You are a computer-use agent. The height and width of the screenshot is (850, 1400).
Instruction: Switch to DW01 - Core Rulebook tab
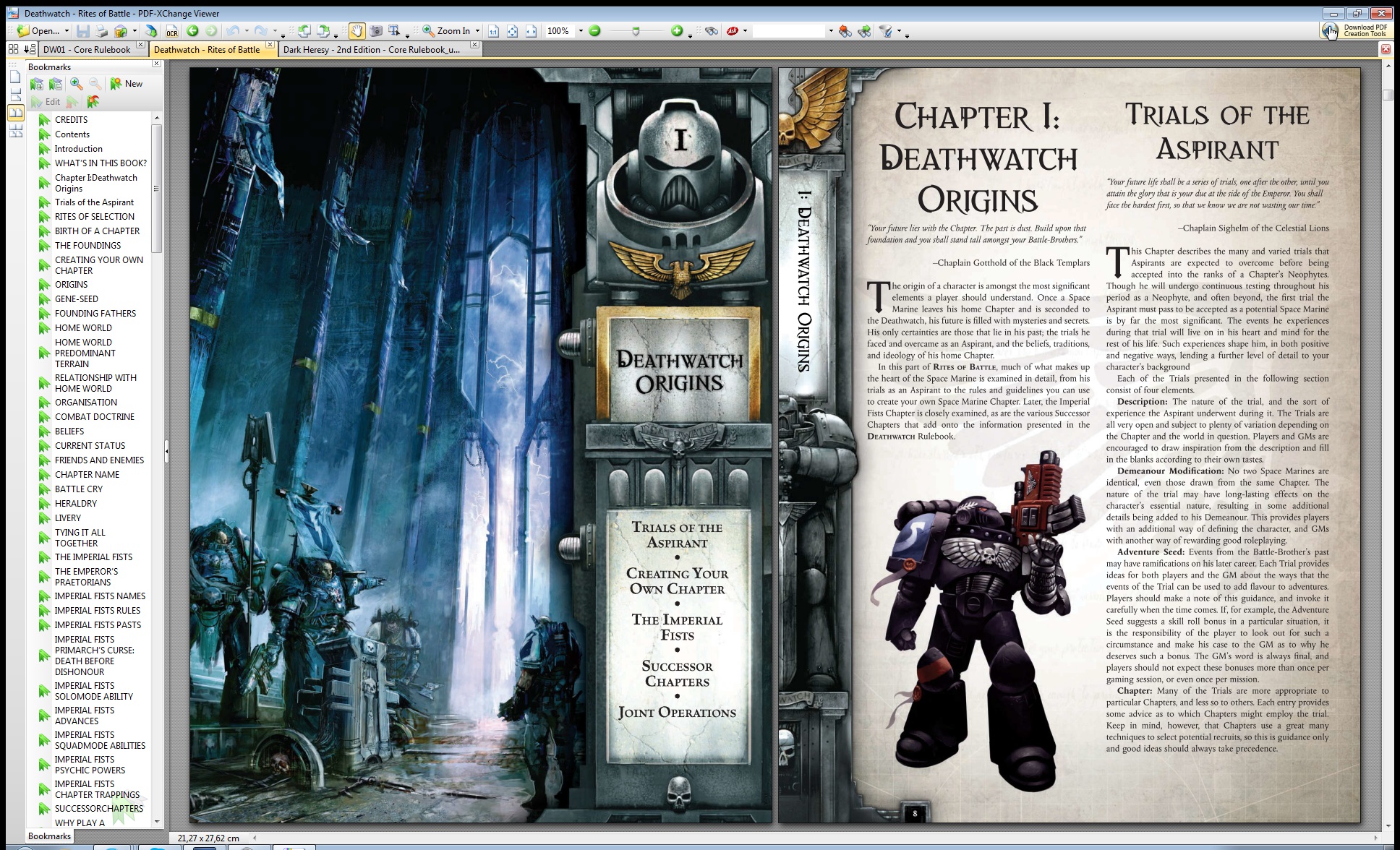coord(87,50)
